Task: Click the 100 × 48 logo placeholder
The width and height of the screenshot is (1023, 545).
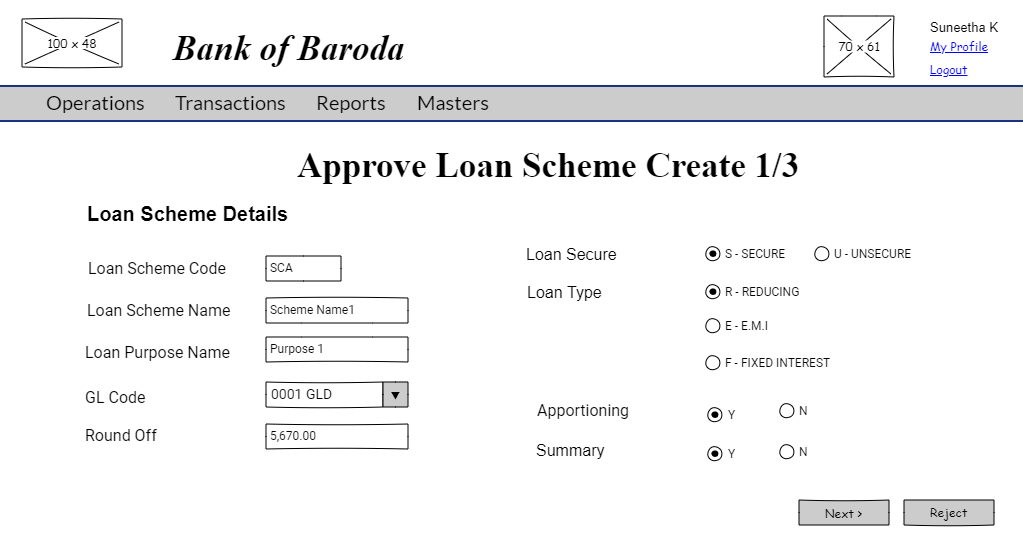Action: pos(72,43)
